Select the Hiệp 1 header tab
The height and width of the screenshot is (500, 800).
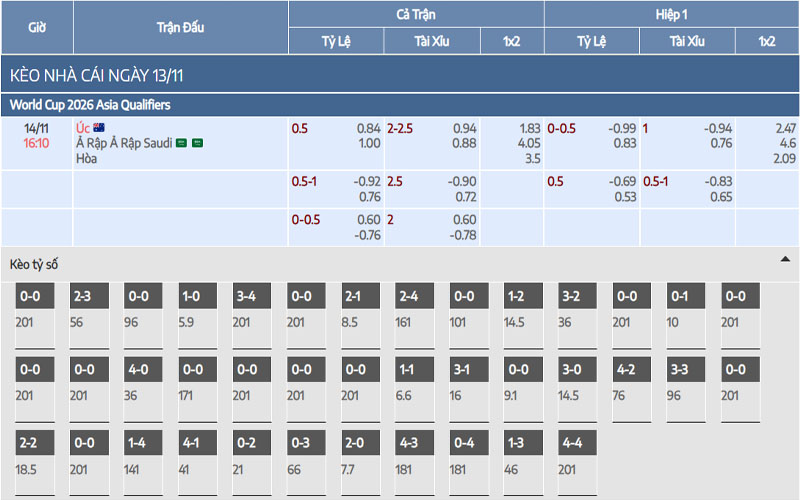click(x=671, y=14)
